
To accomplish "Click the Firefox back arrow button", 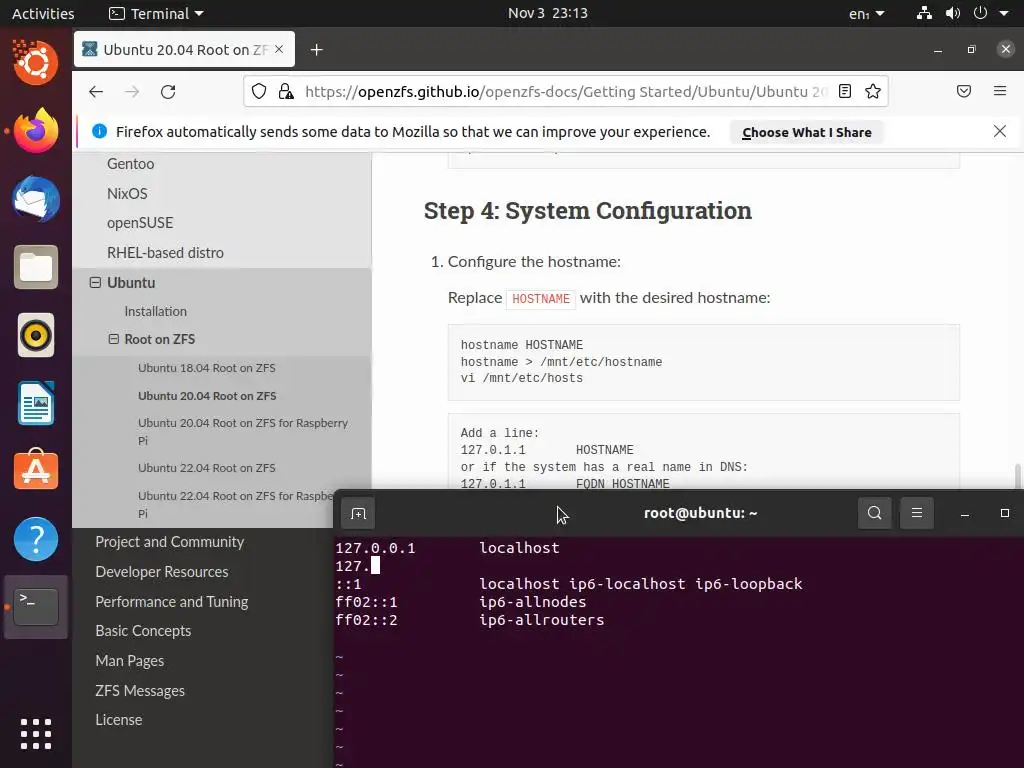I will (x=96, y=92).
